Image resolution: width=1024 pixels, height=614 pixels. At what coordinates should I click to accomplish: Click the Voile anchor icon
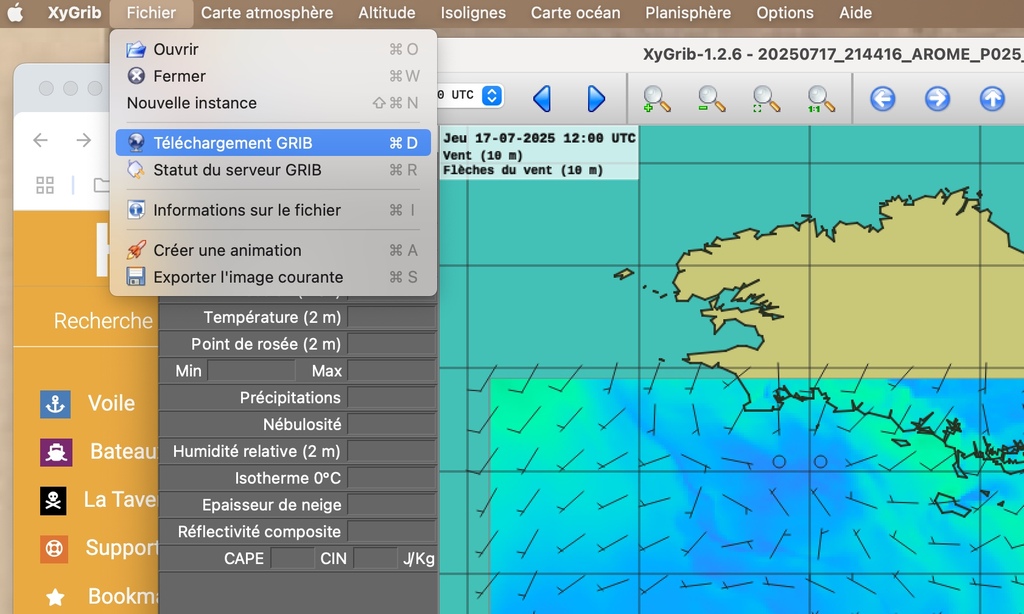click(x=55, y=404)
